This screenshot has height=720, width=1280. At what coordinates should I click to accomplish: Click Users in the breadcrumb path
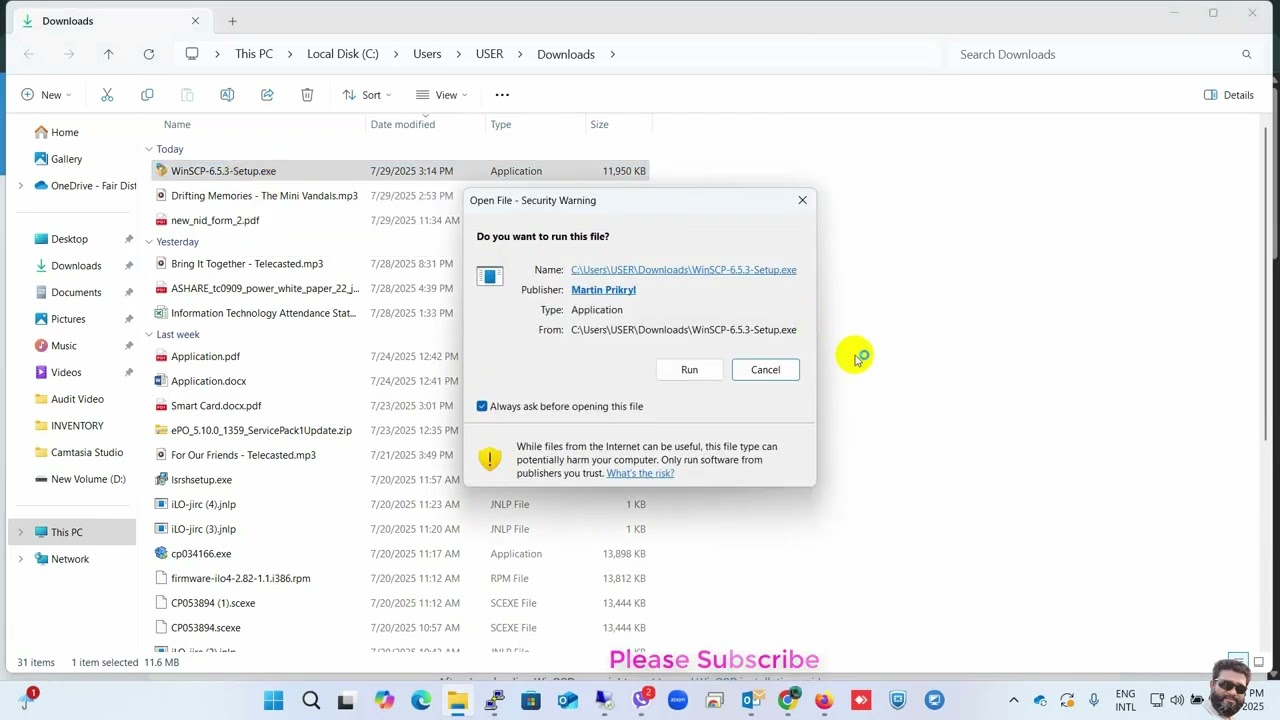[x=427, y=54]
